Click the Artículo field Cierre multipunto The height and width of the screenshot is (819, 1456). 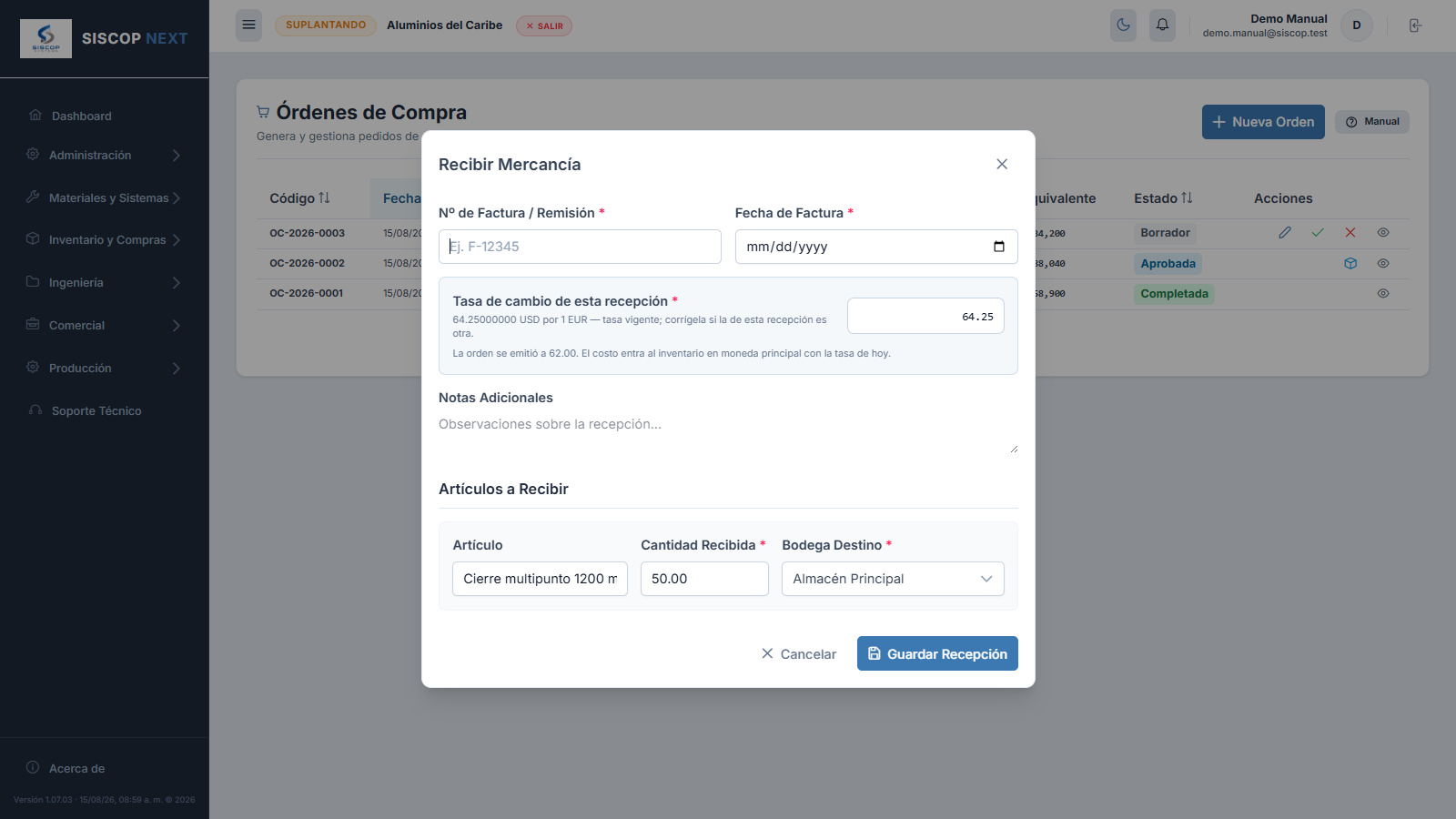tap(540, 579)
